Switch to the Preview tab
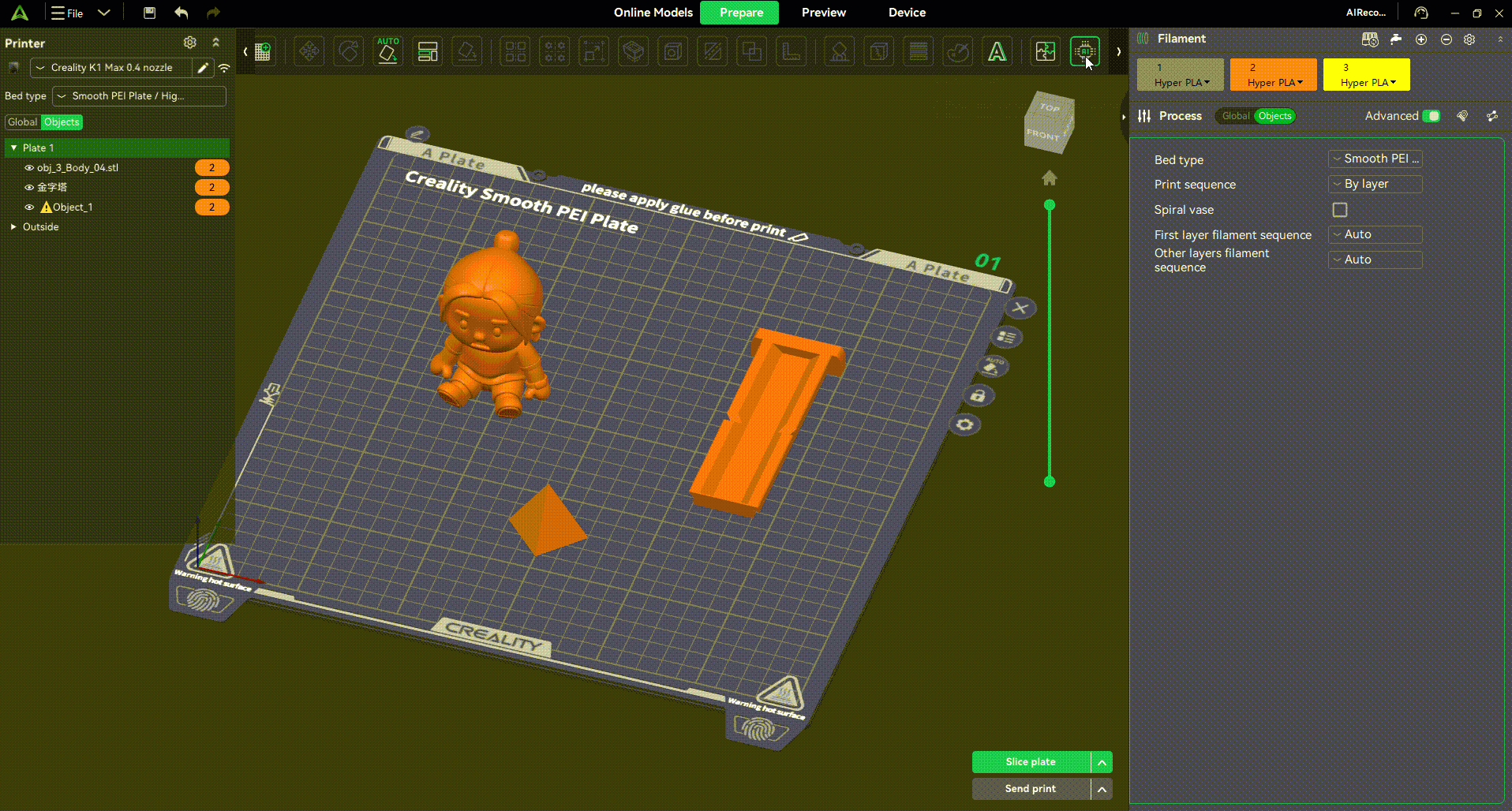1512x811 pixels. coord(823,13)
